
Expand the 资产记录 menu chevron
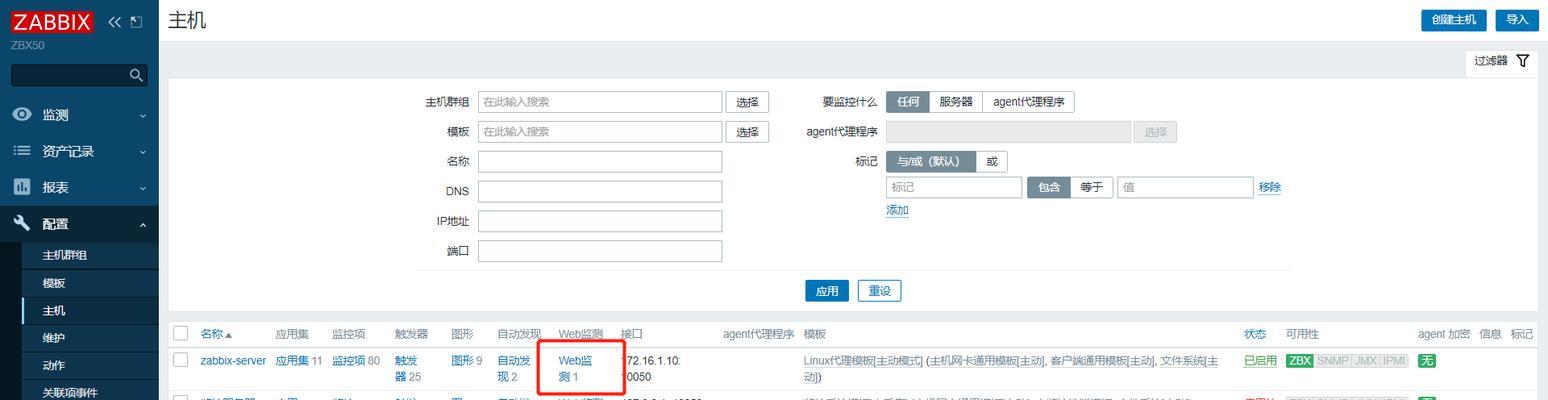pyautogui.click(x=143, y=152)
